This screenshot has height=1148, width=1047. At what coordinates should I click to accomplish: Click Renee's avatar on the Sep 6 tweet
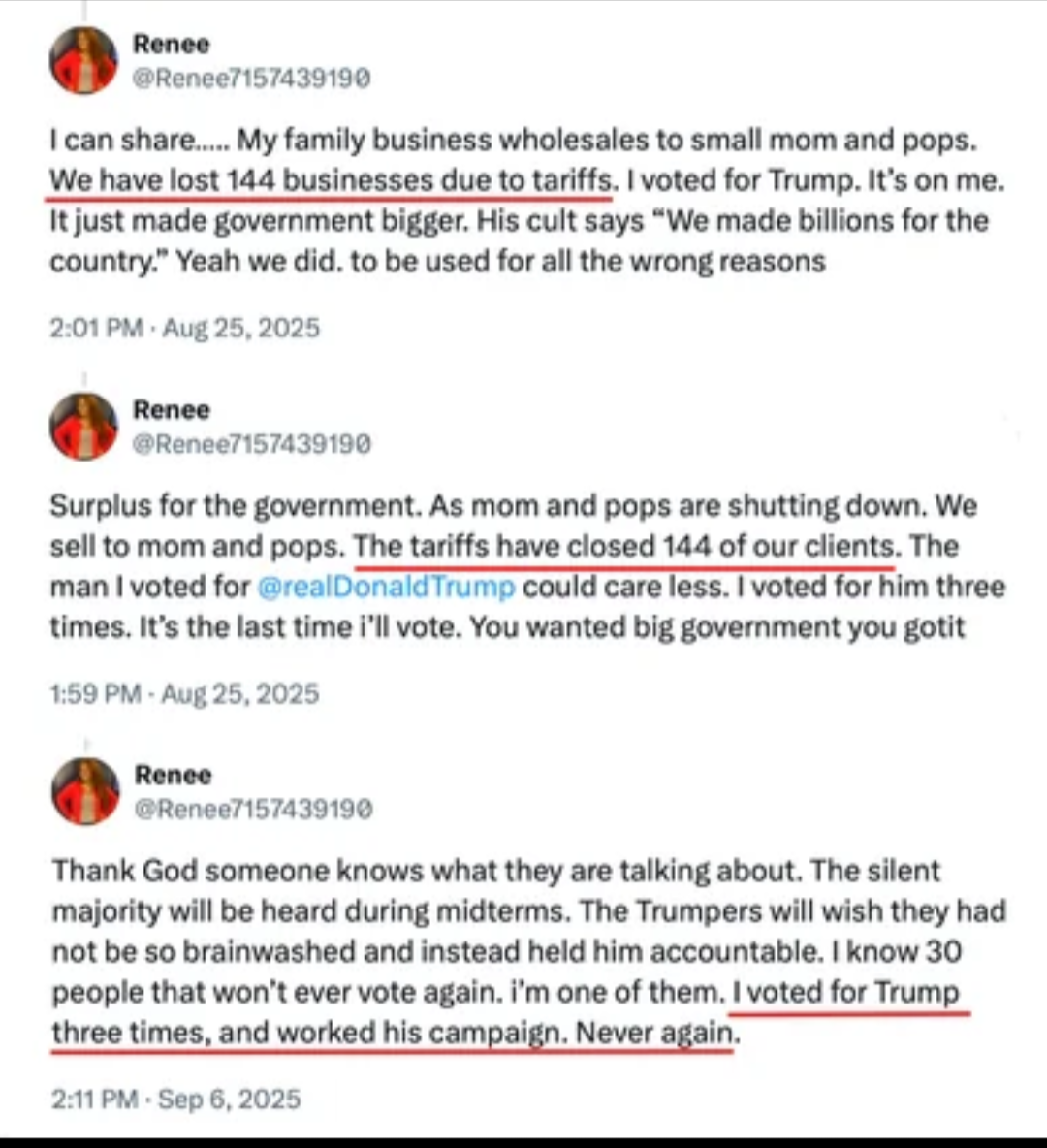point(84,791)
